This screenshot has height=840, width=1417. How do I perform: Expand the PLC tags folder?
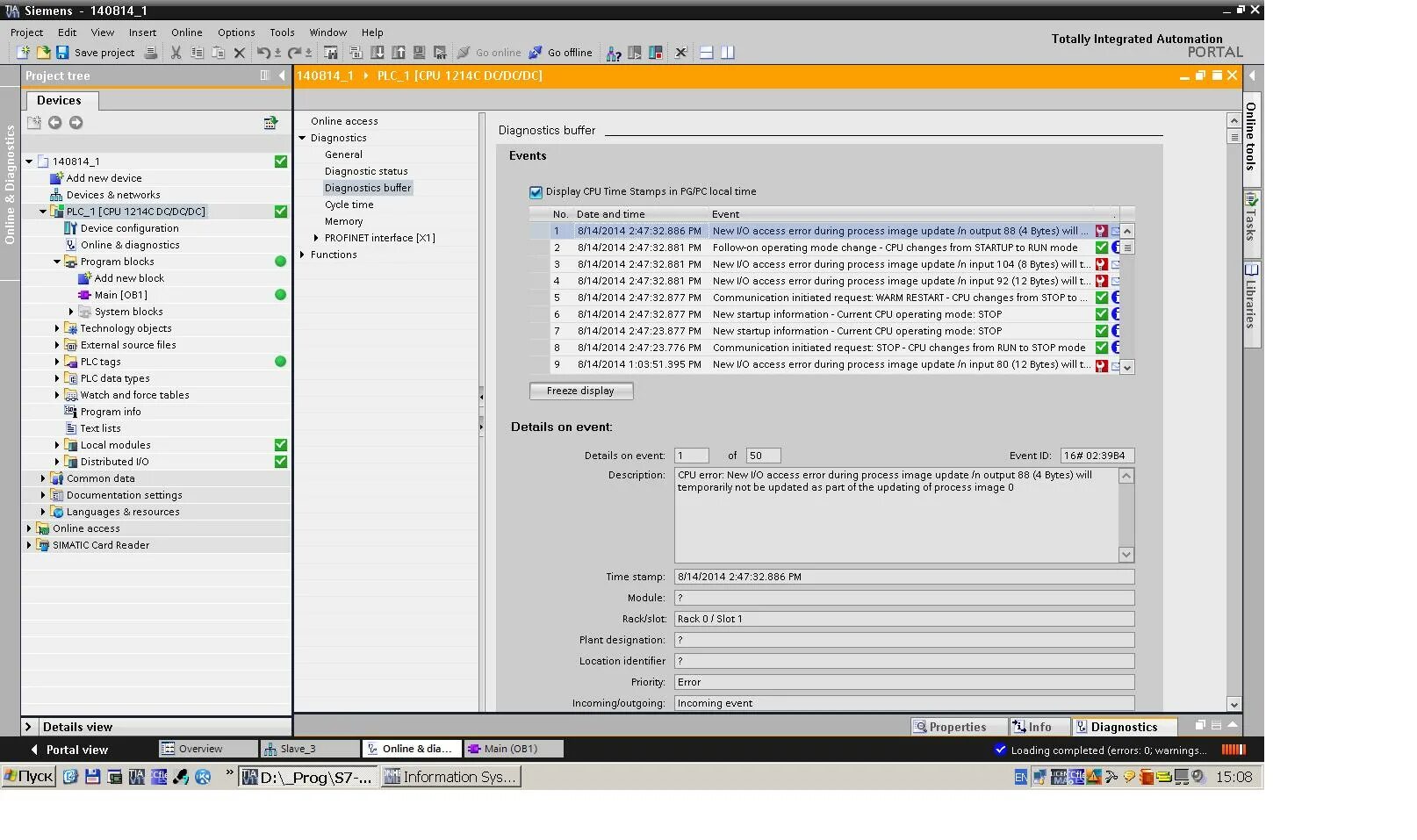point(57,362)
